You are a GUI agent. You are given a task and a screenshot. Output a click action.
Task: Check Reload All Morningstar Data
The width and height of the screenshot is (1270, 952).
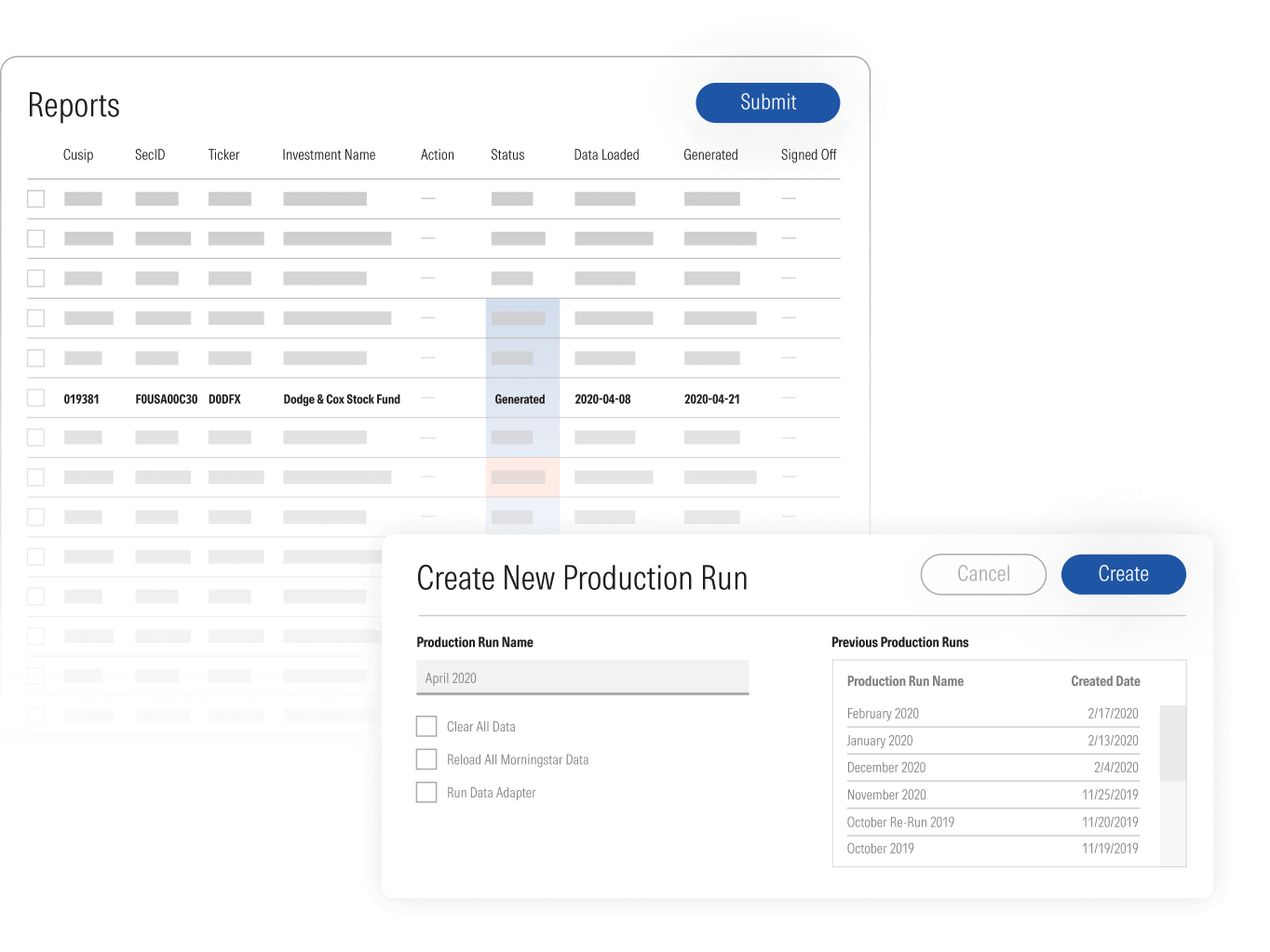point(426,759)
